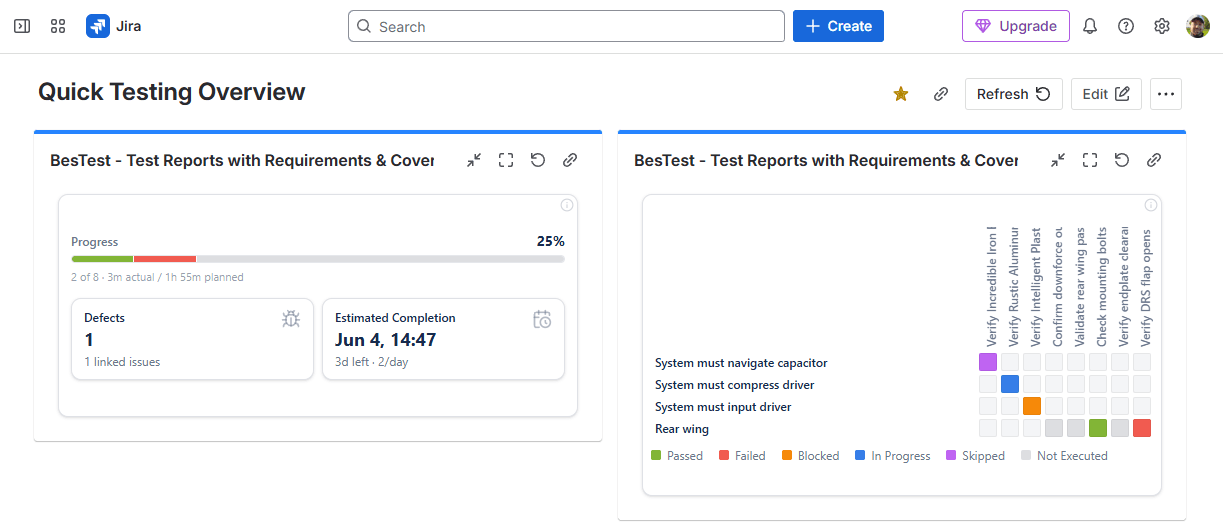Click the orange Blocked matrix cell

coord(1032,406)
